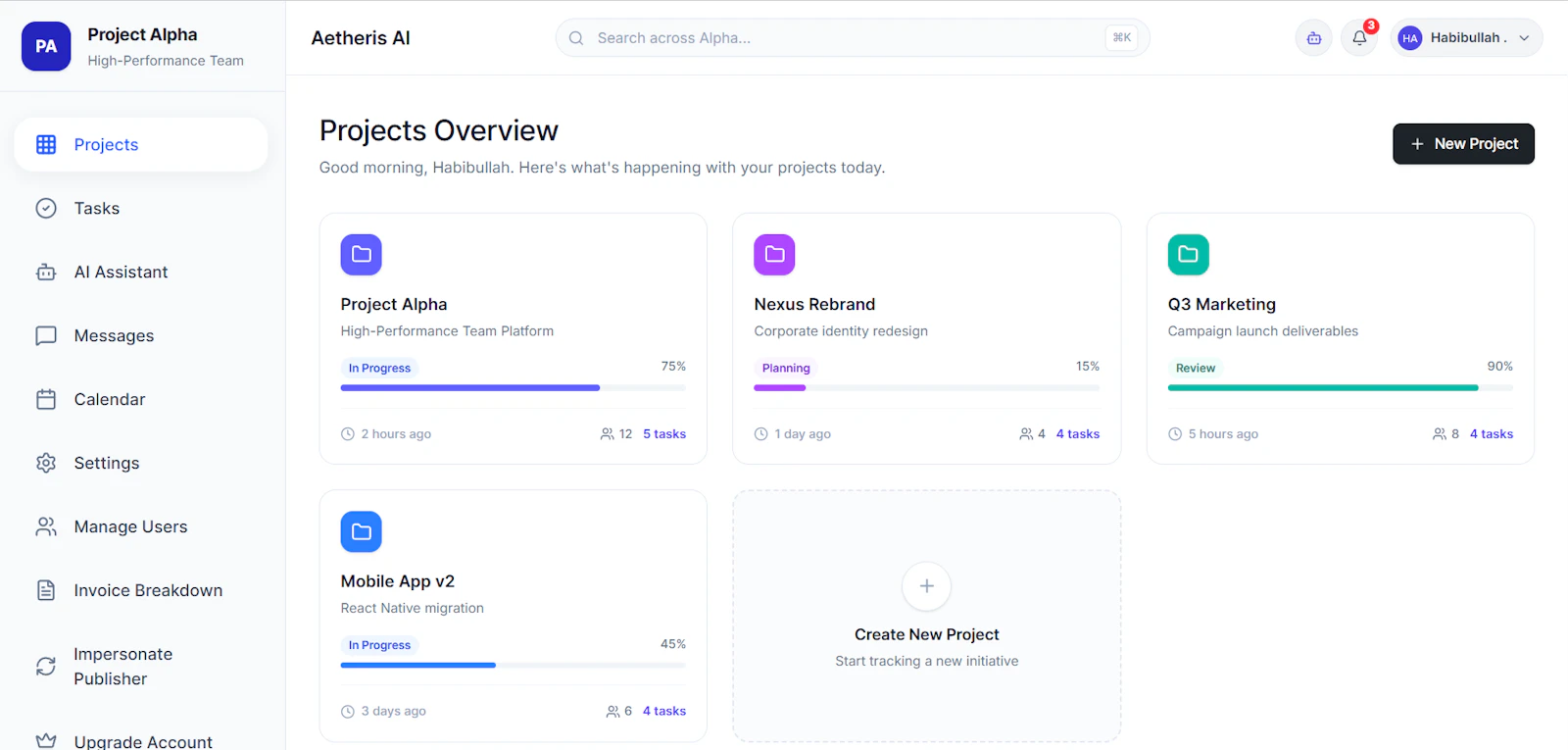The width and height of the screenshot is (1568, 750).
Task: Click Q3 Marketing 90% progress bar
Action: (x=1341, y=388)
